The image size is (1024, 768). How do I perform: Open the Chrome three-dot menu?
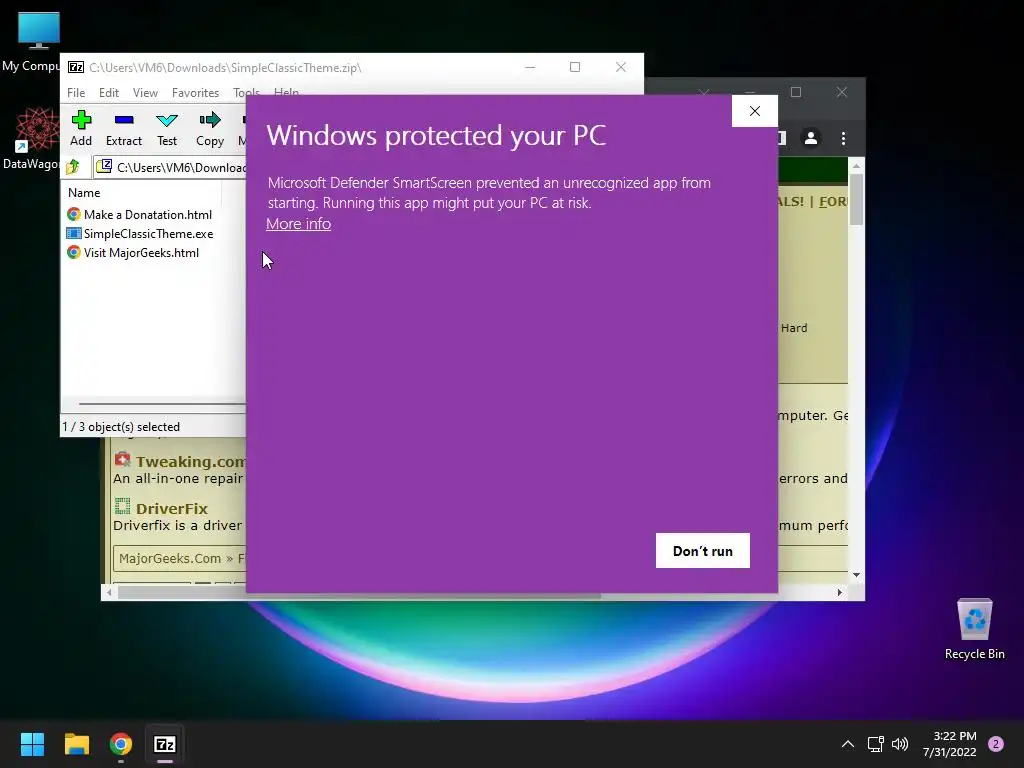coord(843,138)
